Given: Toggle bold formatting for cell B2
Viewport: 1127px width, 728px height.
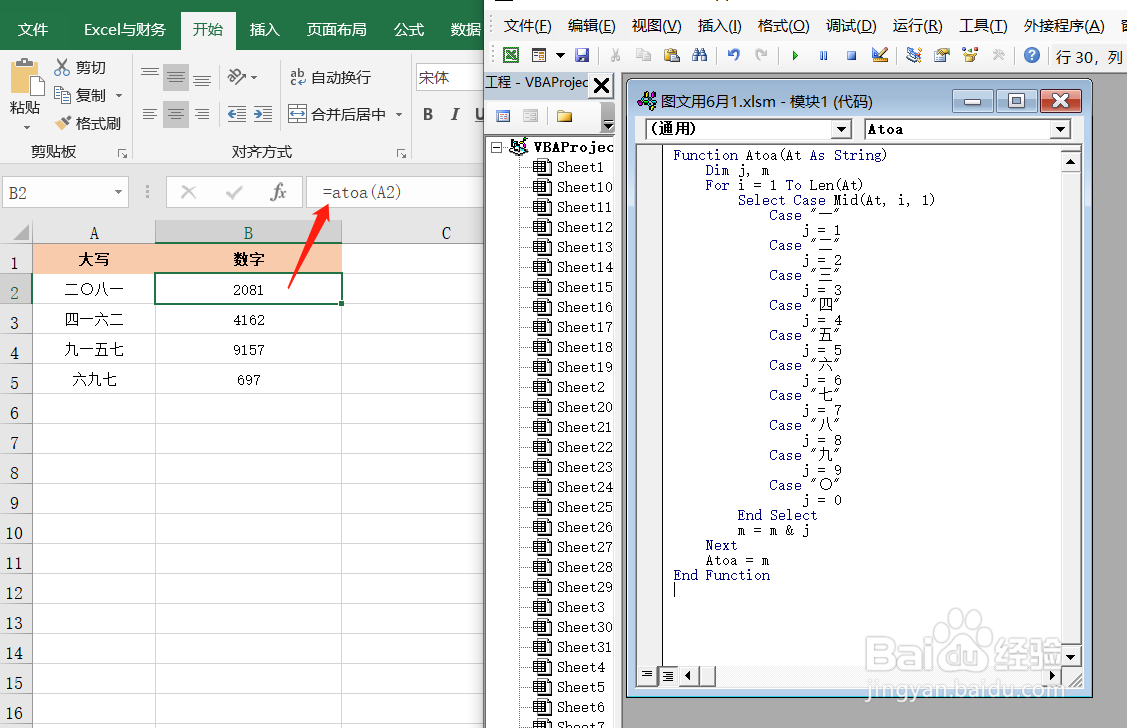Looking at the screenshot, I should click(x=428, y=115).
